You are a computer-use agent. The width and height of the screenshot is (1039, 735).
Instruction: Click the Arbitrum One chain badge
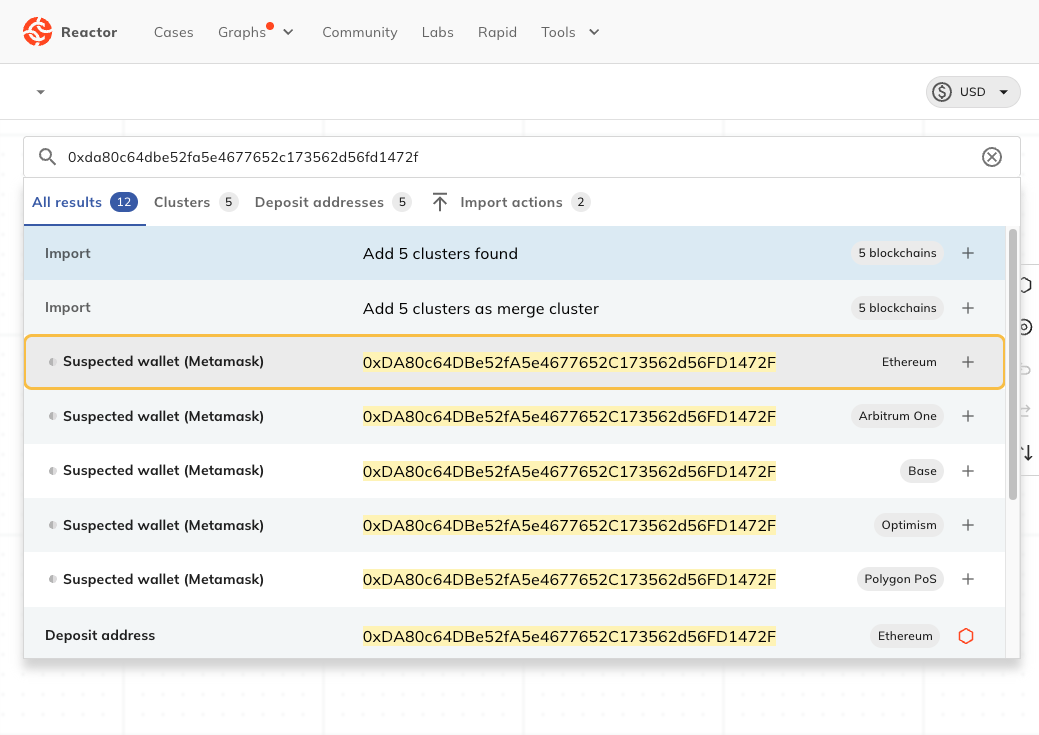(897, 416)
